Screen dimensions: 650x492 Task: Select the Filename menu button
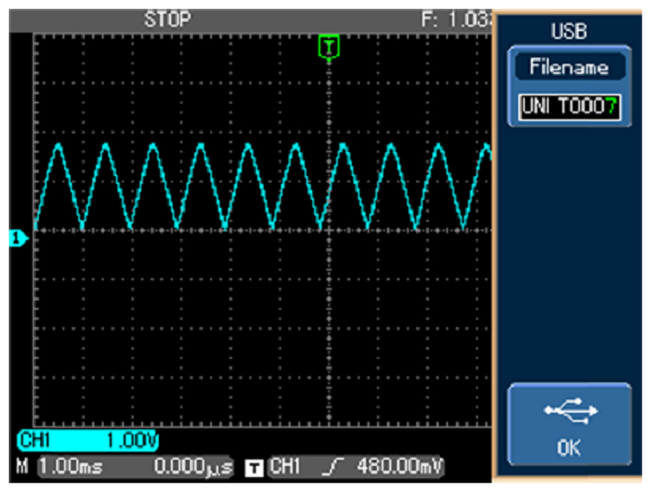tap(570, 68)
